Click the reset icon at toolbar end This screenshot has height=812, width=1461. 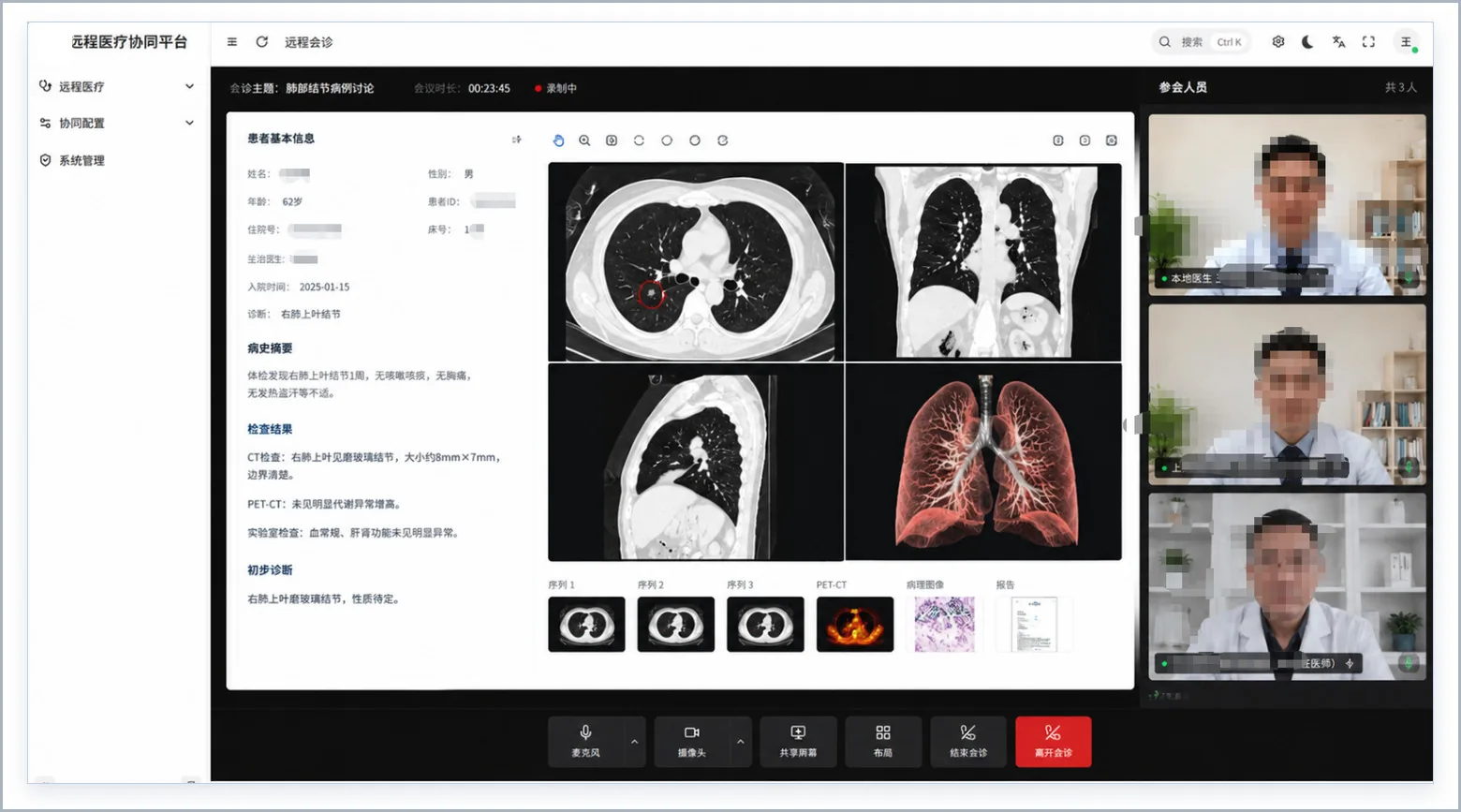(x=723, y=140)
